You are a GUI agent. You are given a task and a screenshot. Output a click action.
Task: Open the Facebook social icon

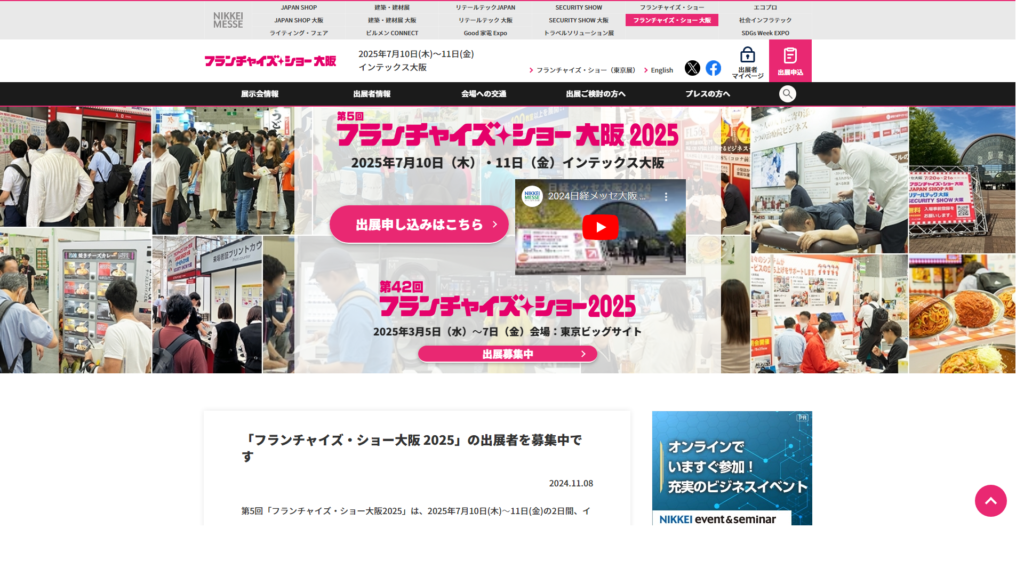coord(713,68)
